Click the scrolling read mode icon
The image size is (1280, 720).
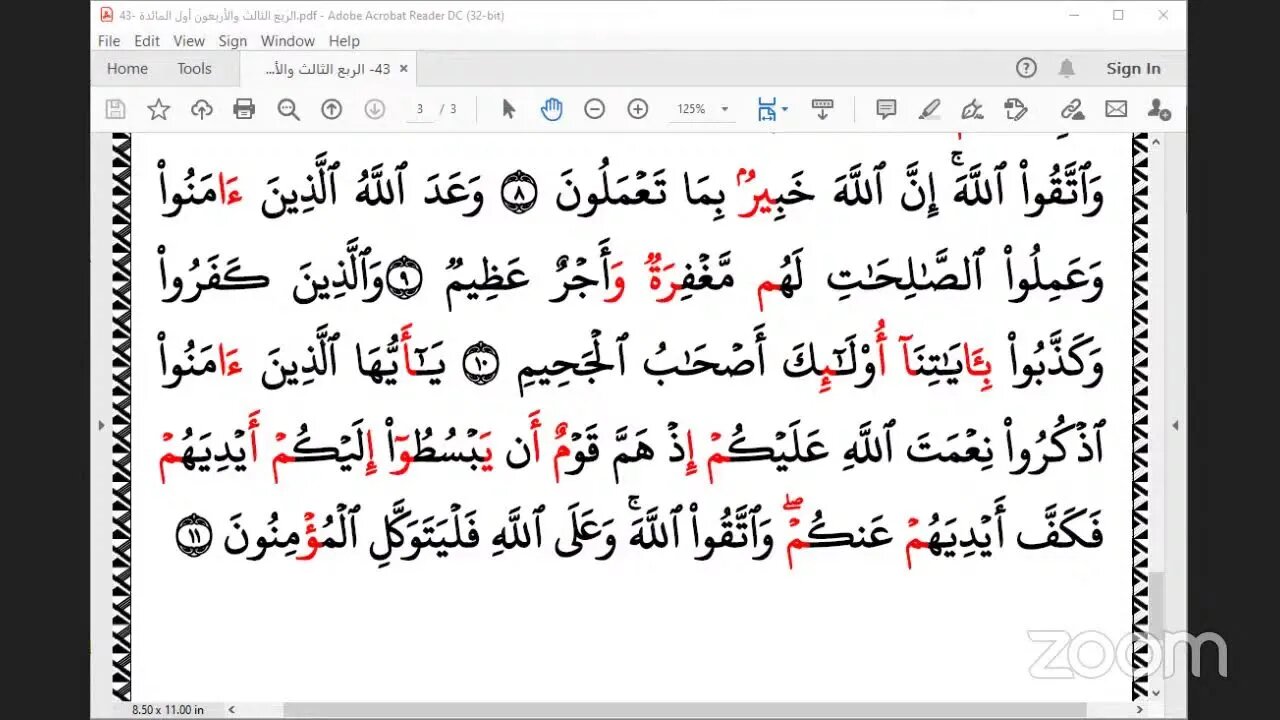point(823,109)
